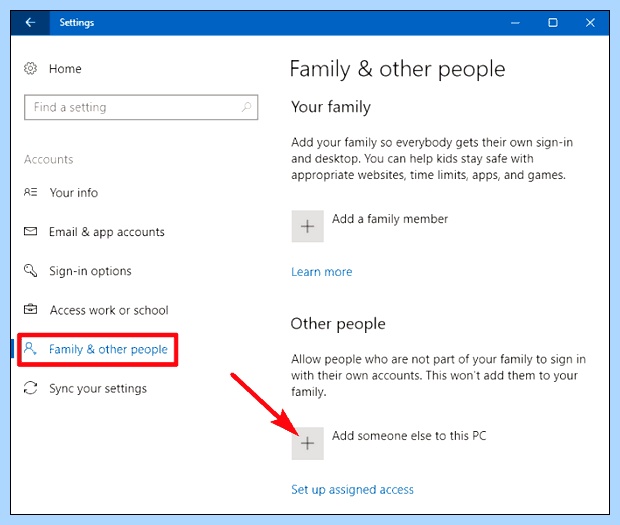Open Sign-in options
Image resolution: width=620 pixels, height=525 pixels.
pos(90,271)
